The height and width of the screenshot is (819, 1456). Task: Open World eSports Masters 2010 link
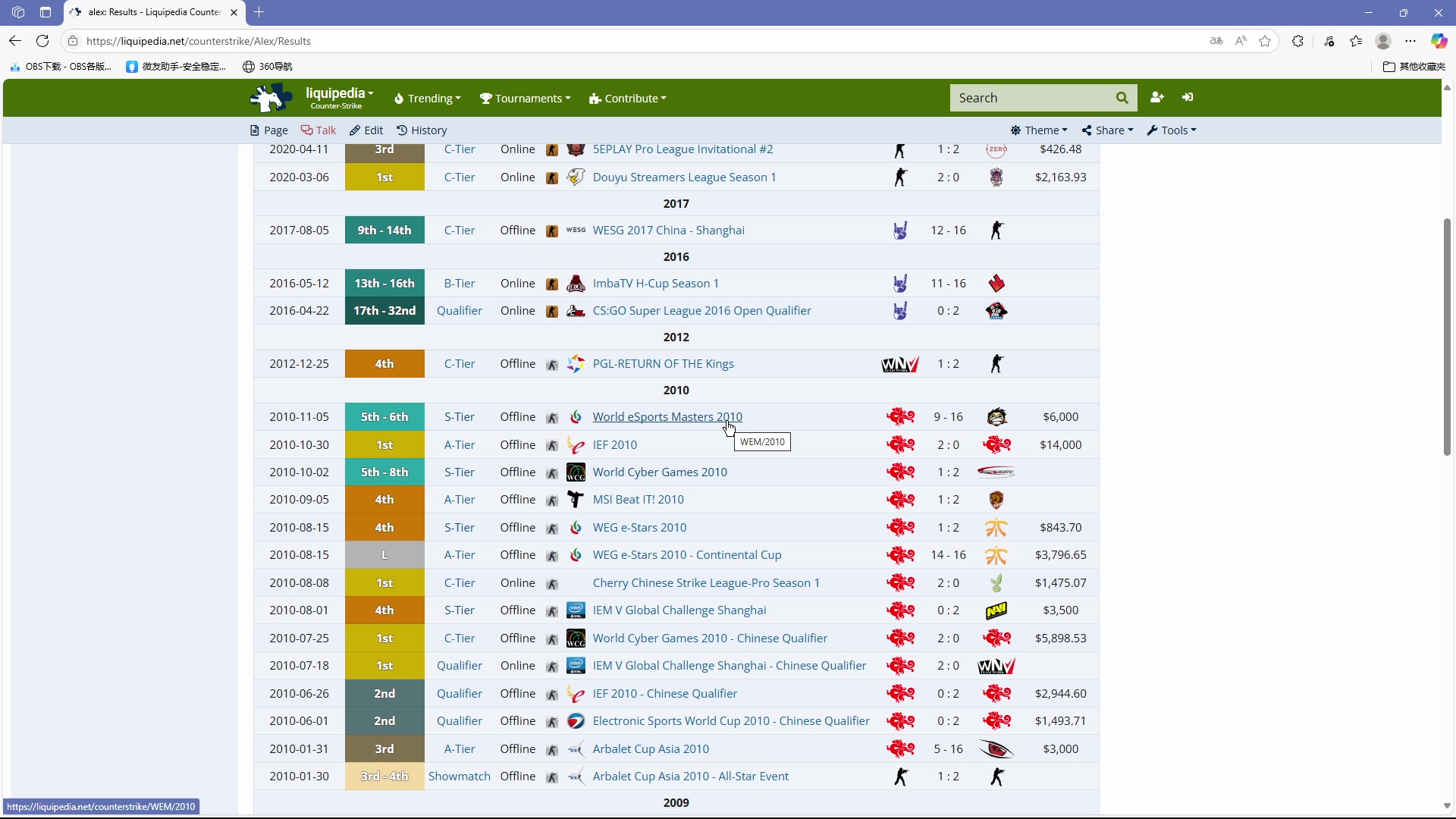[x=667, y=417]
